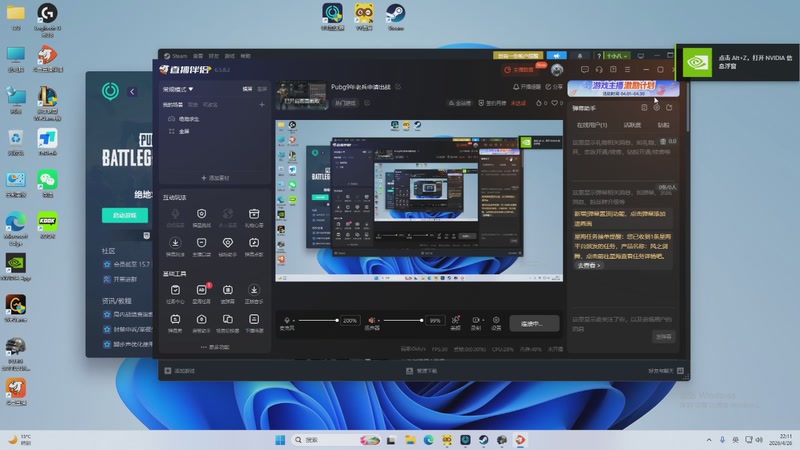The width and height of the screenshot is (800, 450).
Task: Click the 99% speaker volume field
Action: click(x=435, y=320)
